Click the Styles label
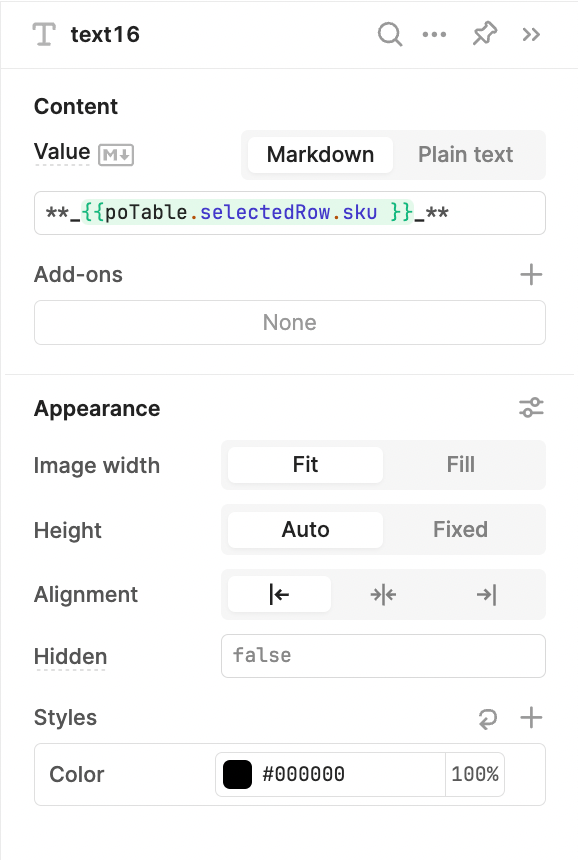This screenshot has width=578, height=860. (65, 717)
